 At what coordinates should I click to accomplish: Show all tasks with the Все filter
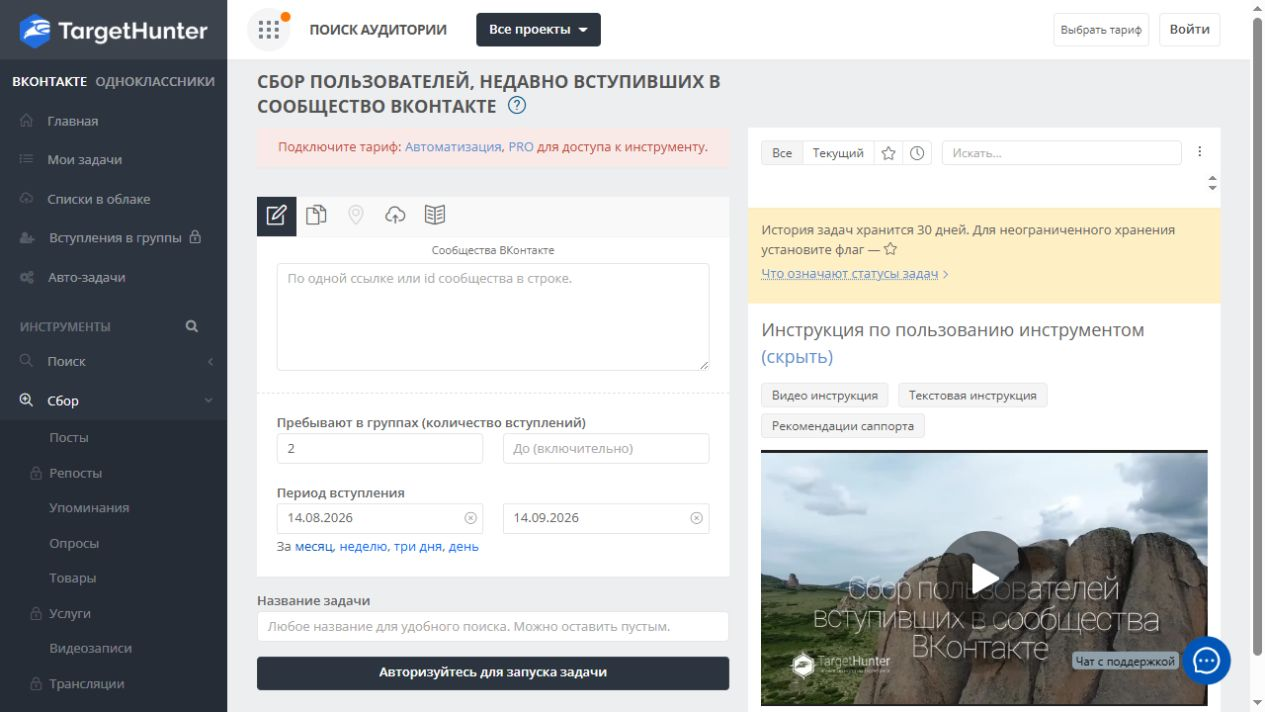click(782, 153)
